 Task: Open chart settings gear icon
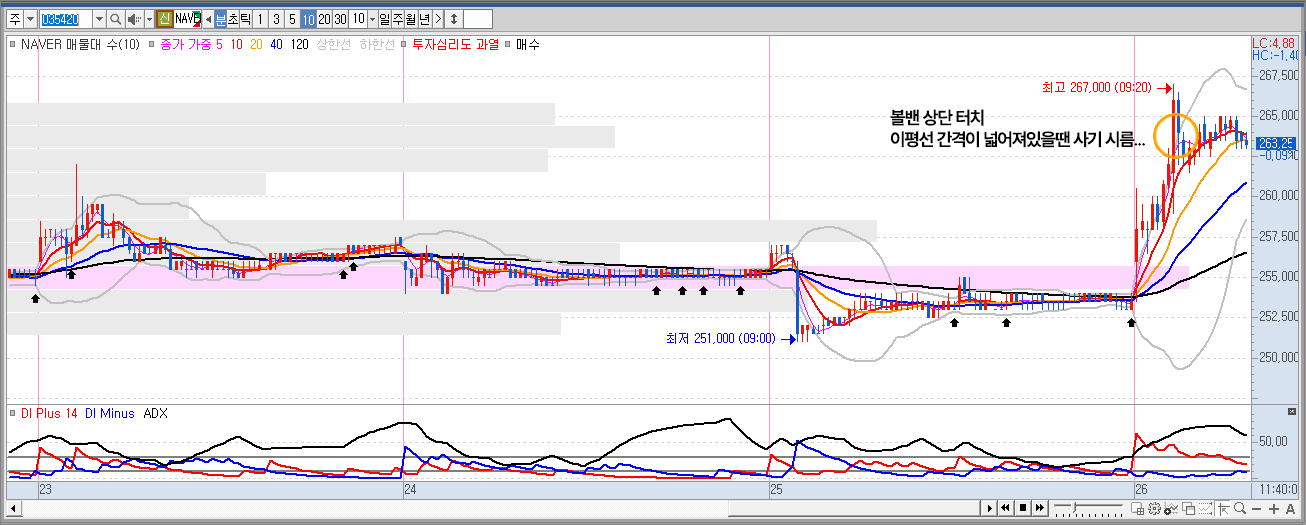(1155, 509)
